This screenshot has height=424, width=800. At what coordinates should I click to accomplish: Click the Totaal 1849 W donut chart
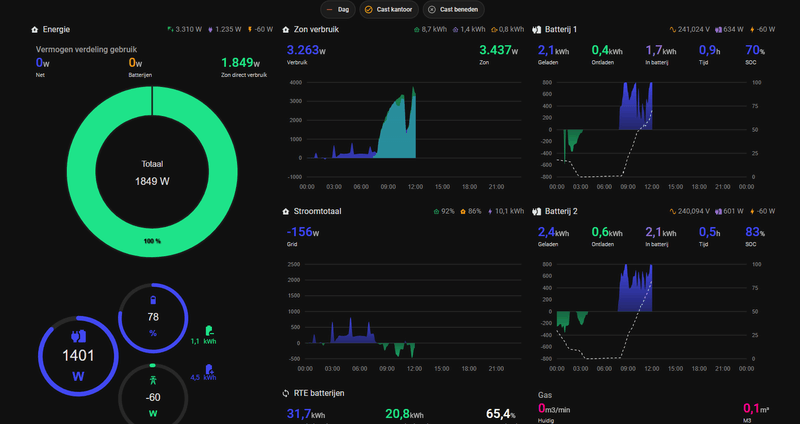152,171
